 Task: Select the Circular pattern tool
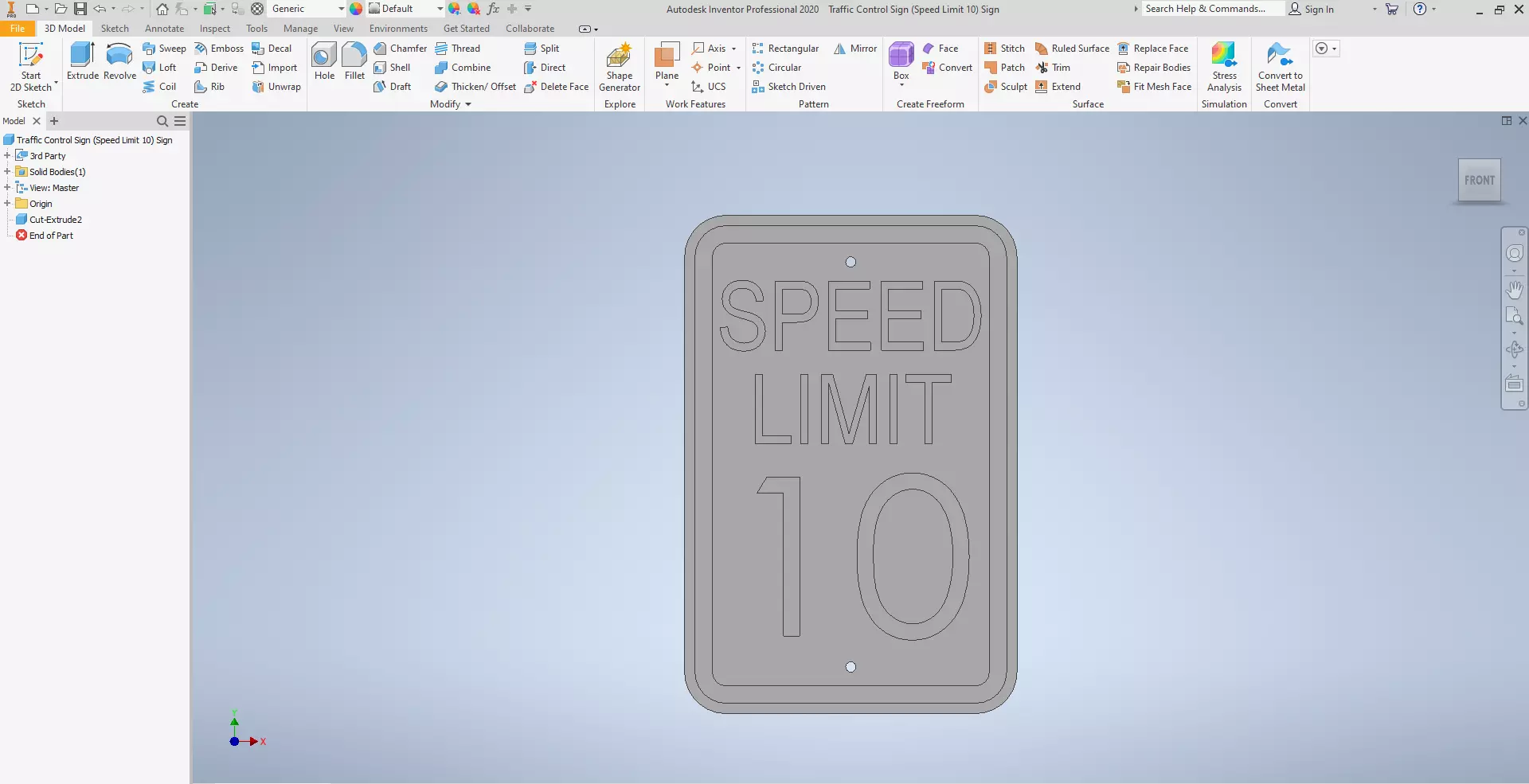[x=776, y=68]
